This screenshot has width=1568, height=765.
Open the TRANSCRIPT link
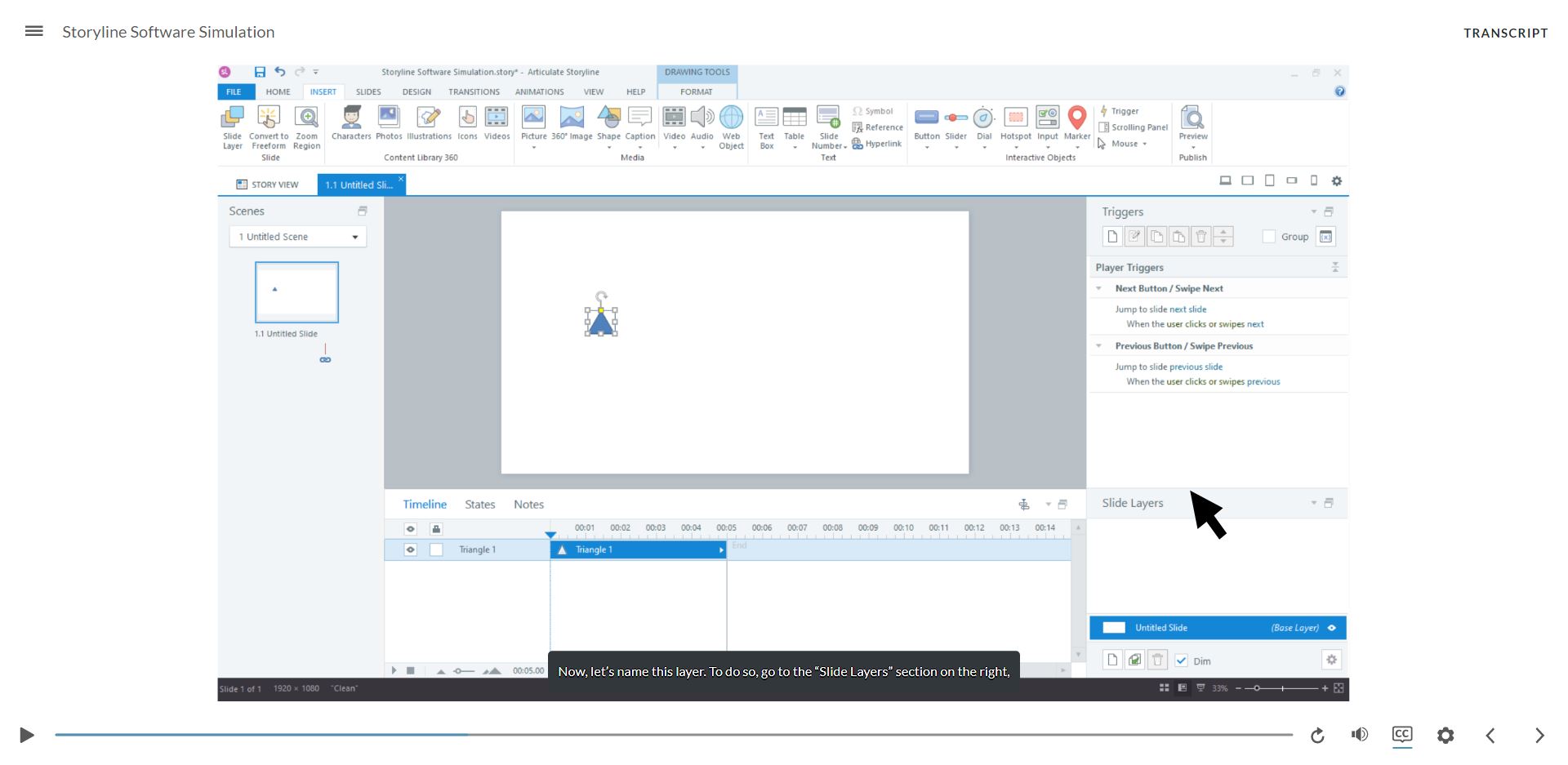coord(1505,33)
